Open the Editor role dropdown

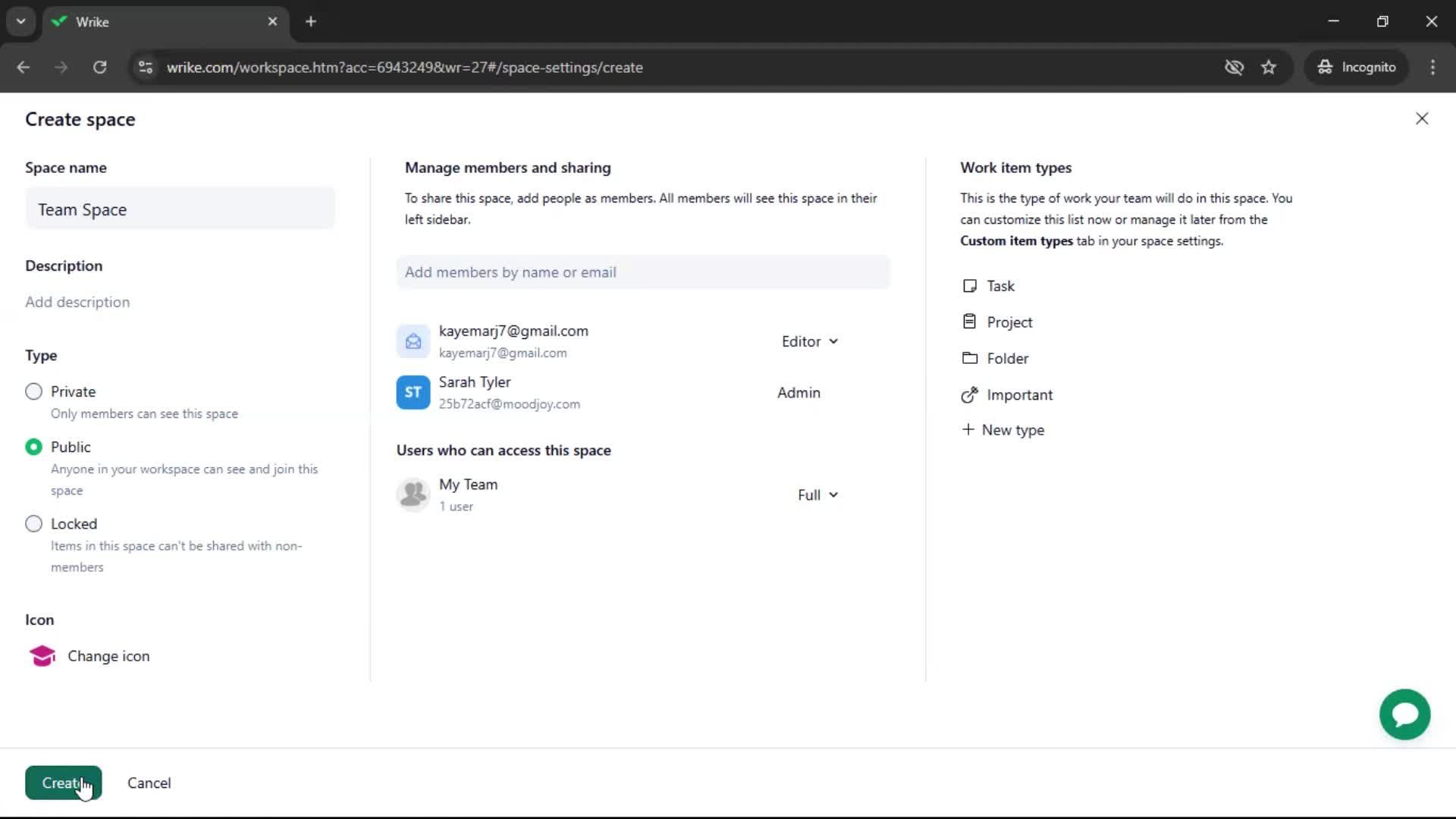[x=810, y=341]
